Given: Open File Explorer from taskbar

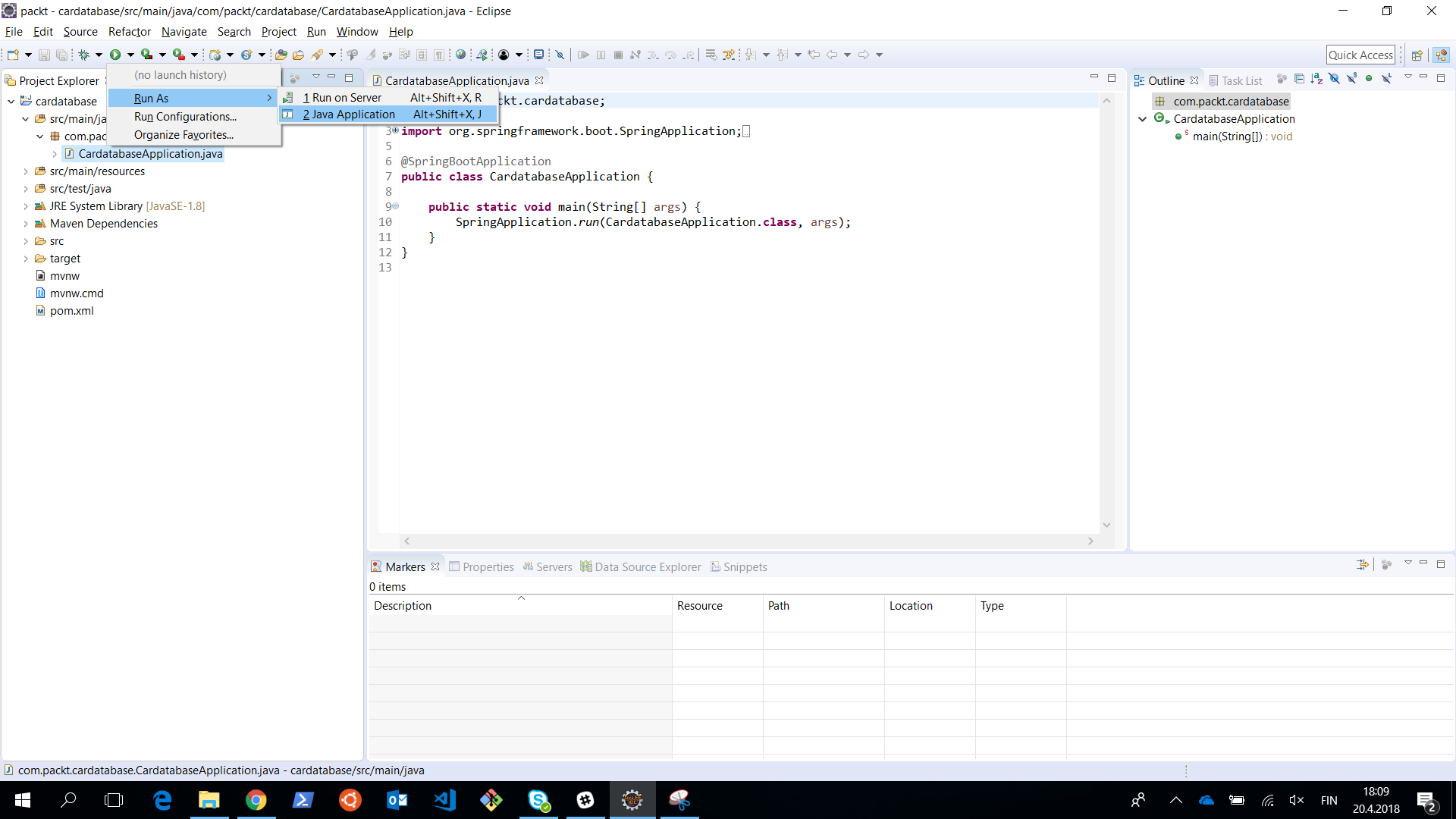Looking at the screenshot, I should [209, 800].
